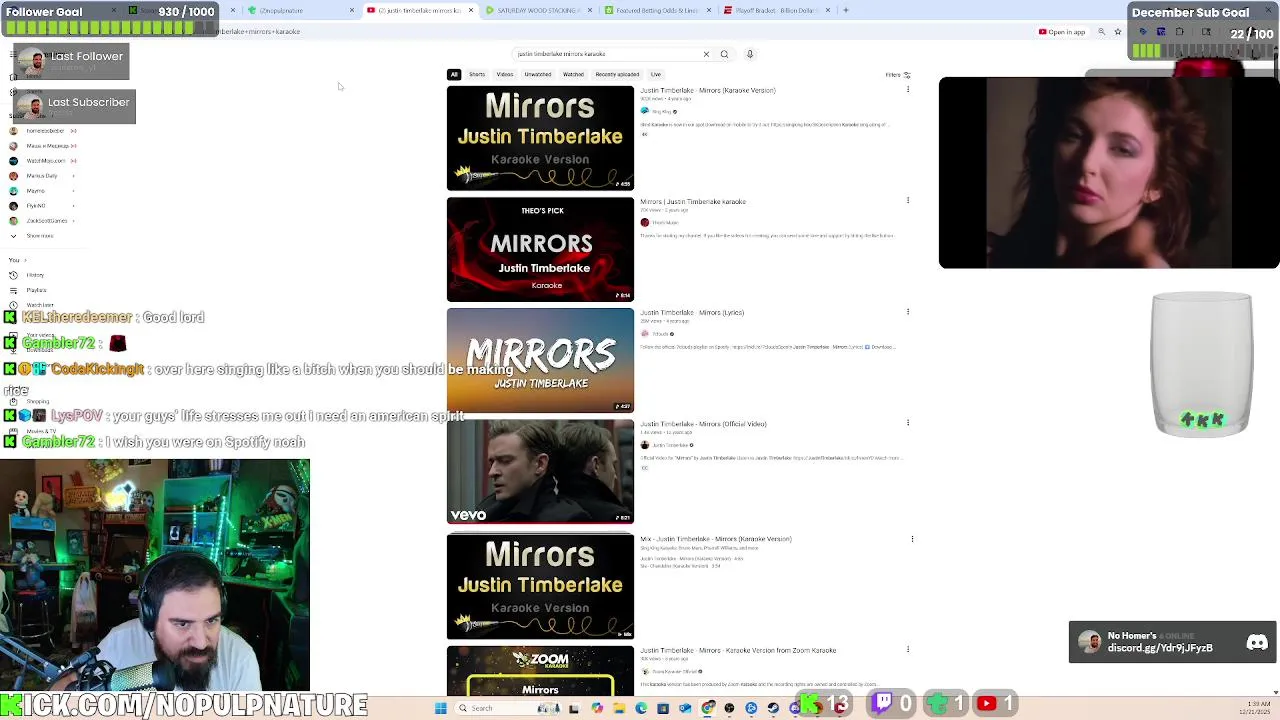Open the first Mirrors Karaoke Version thumbnail

pos(540,138)
